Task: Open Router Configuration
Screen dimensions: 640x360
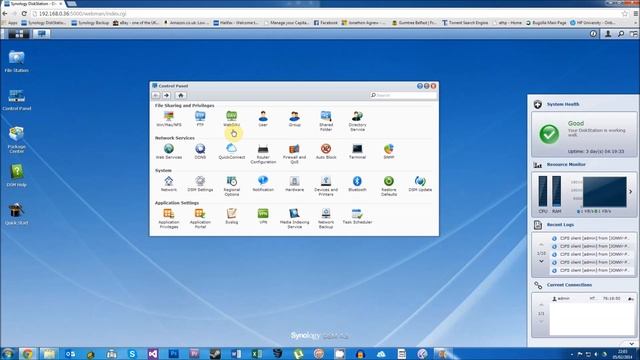Action: pyautogui.click(x=263, y=153)
